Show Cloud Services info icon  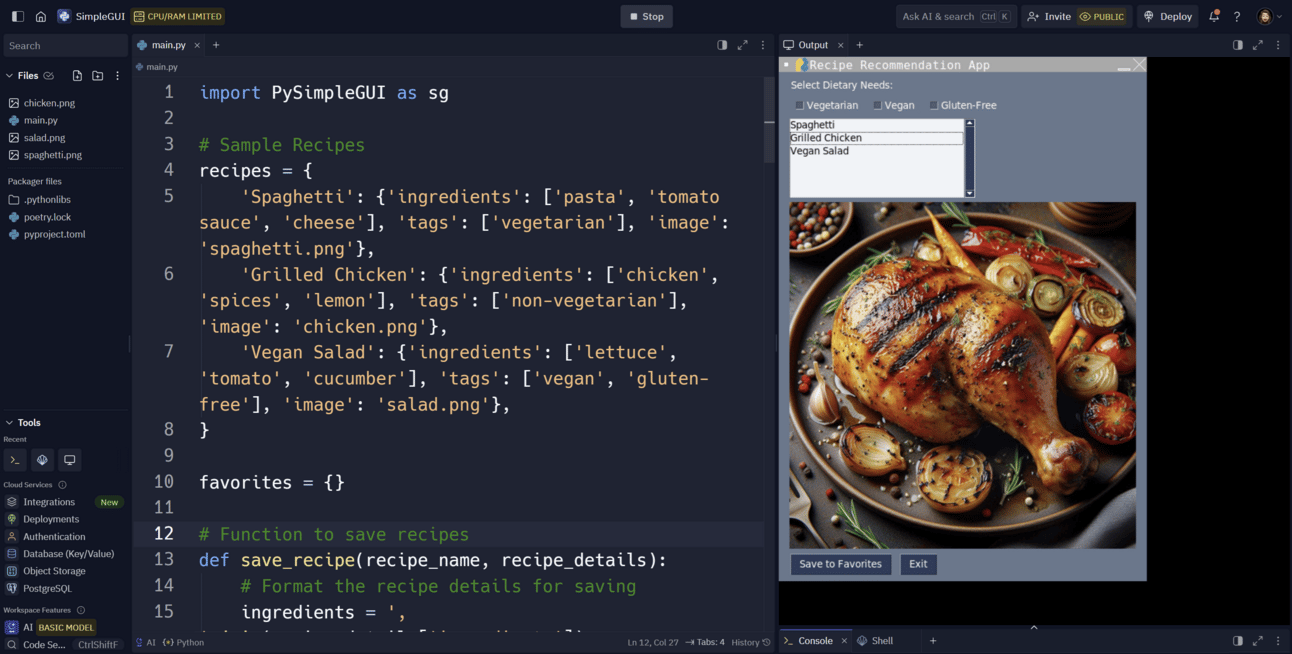tap(62, 485)
